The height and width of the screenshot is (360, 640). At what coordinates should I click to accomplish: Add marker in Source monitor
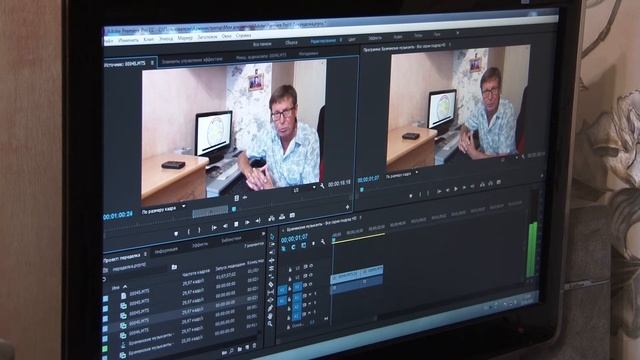176,234
